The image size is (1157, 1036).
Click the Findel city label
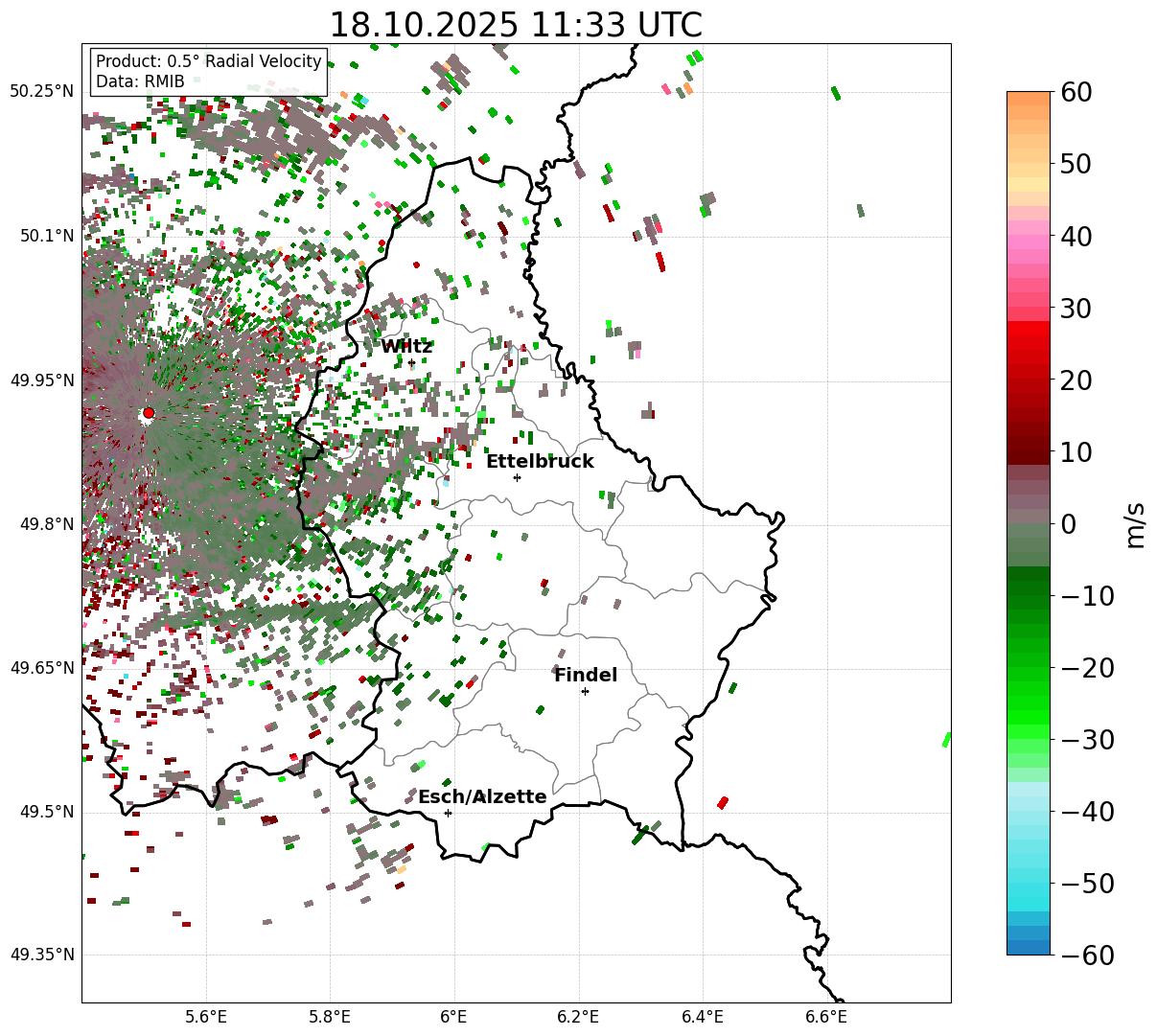586,675
